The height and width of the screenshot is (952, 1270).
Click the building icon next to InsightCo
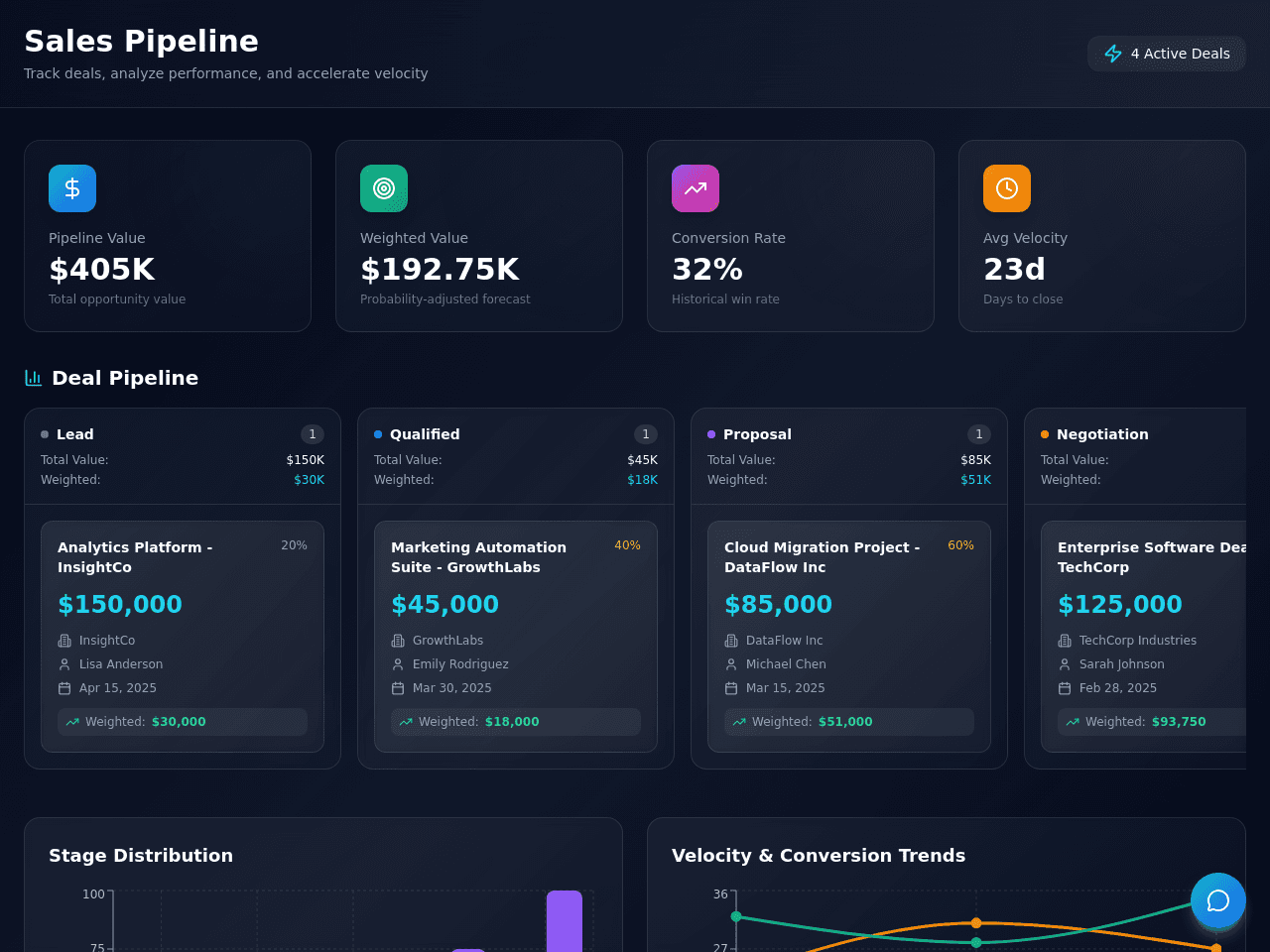coord(64,641)
